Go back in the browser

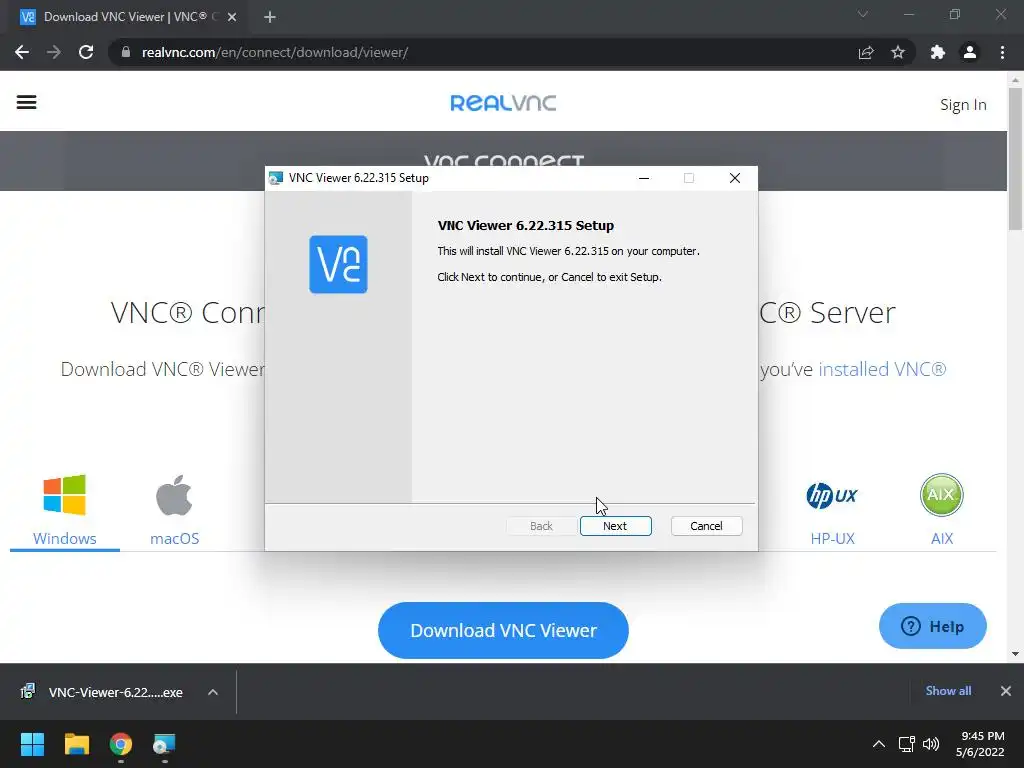(x=22, y=52)
